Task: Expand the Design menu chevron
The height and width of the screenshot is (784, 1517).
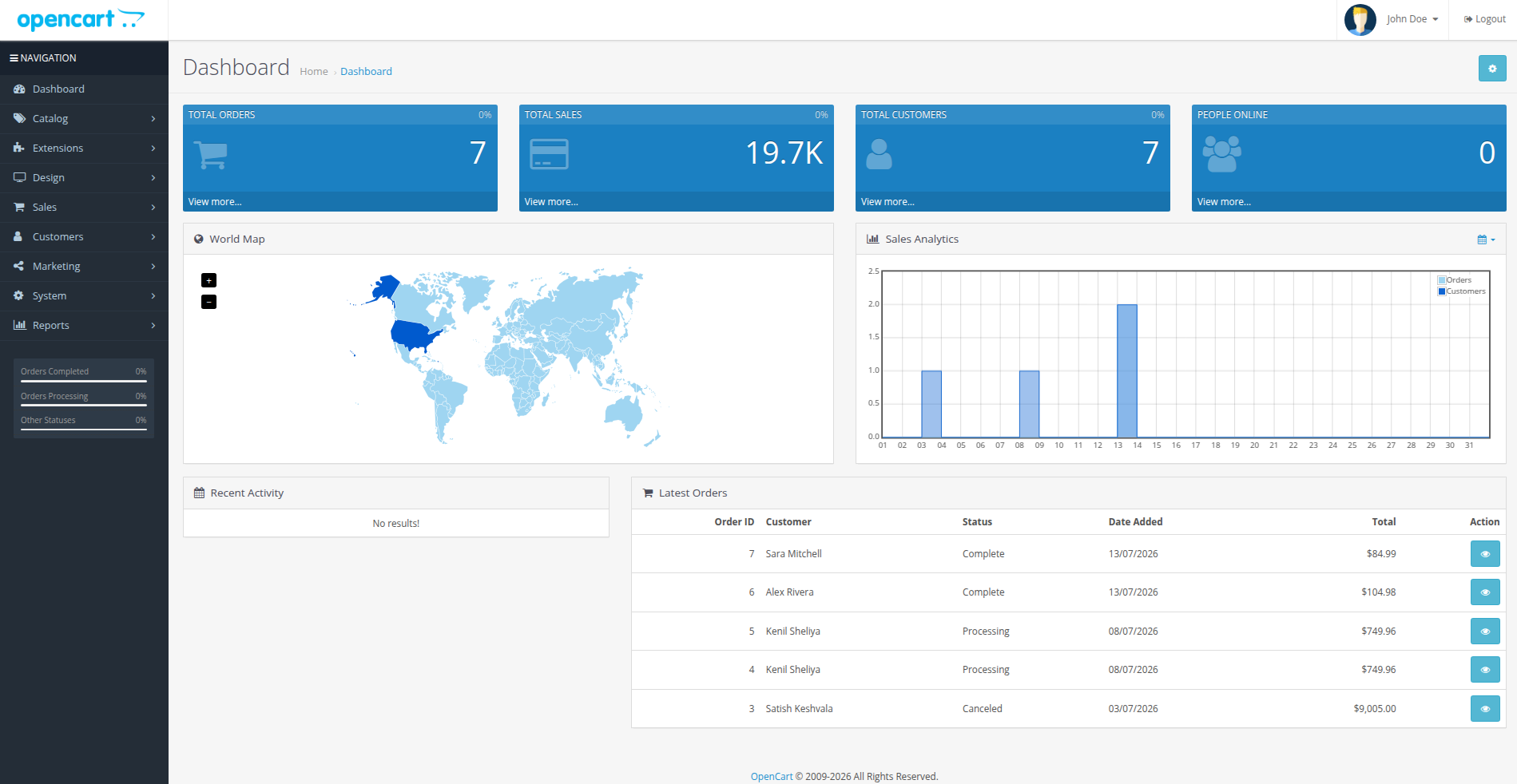Action: coord(153,178)
